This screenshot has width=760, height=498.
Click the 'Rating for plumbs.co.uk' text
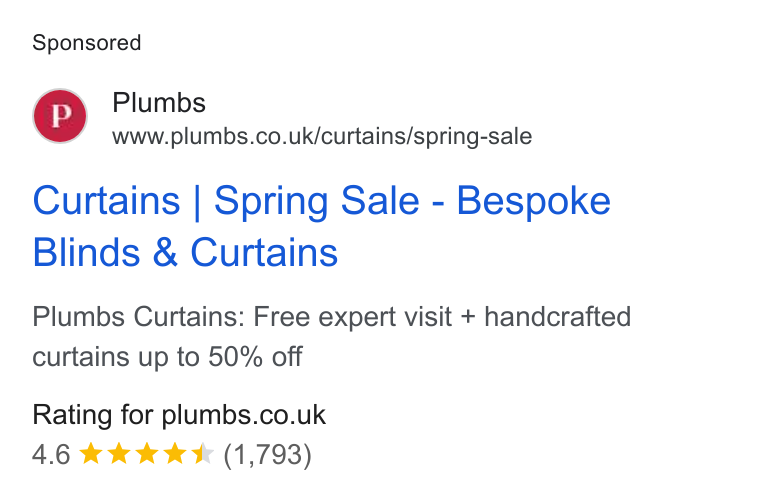(179, 416)
